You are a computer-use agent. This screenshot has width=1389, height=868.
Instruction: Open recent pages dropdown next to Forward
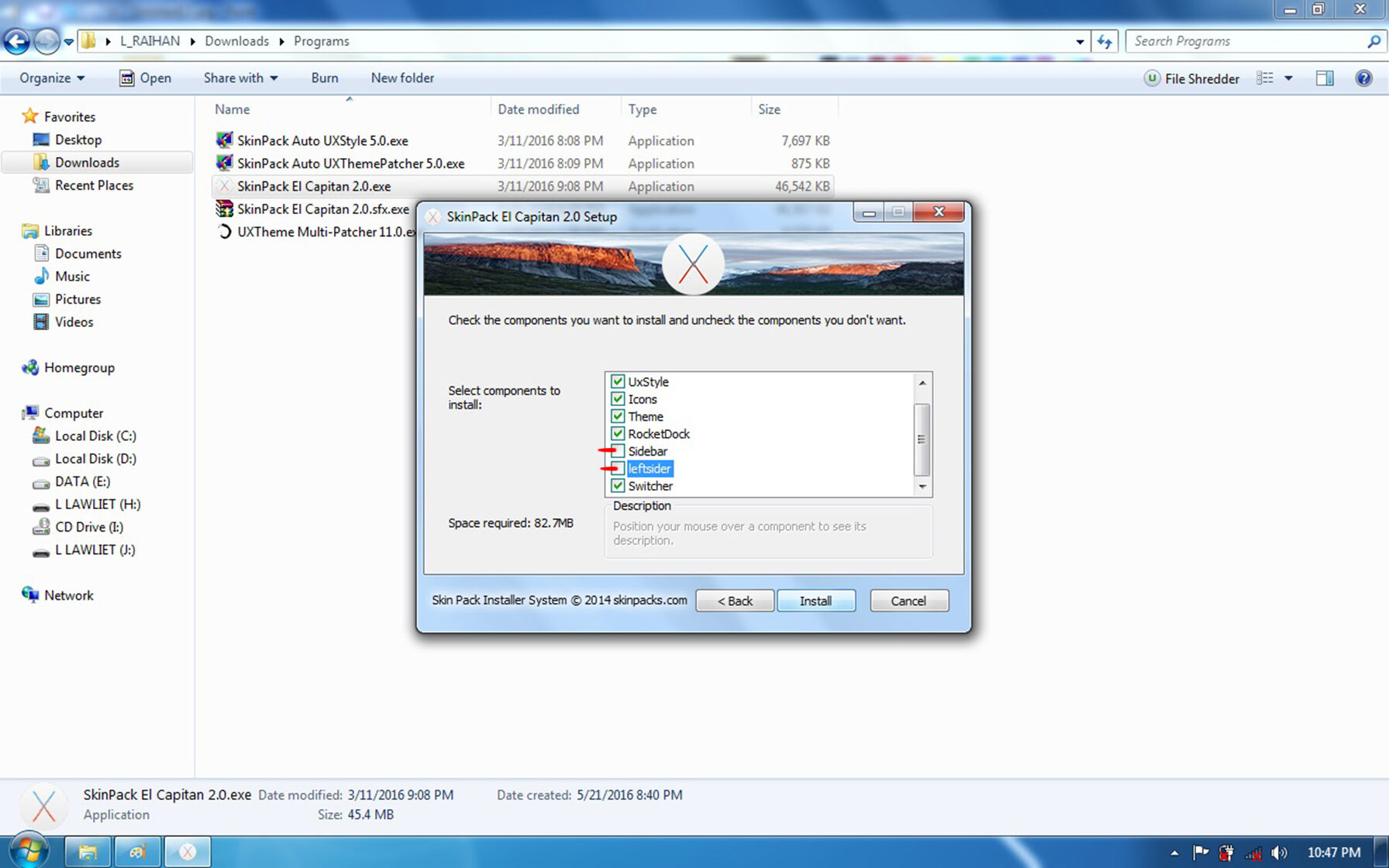(x=69, y=42)
